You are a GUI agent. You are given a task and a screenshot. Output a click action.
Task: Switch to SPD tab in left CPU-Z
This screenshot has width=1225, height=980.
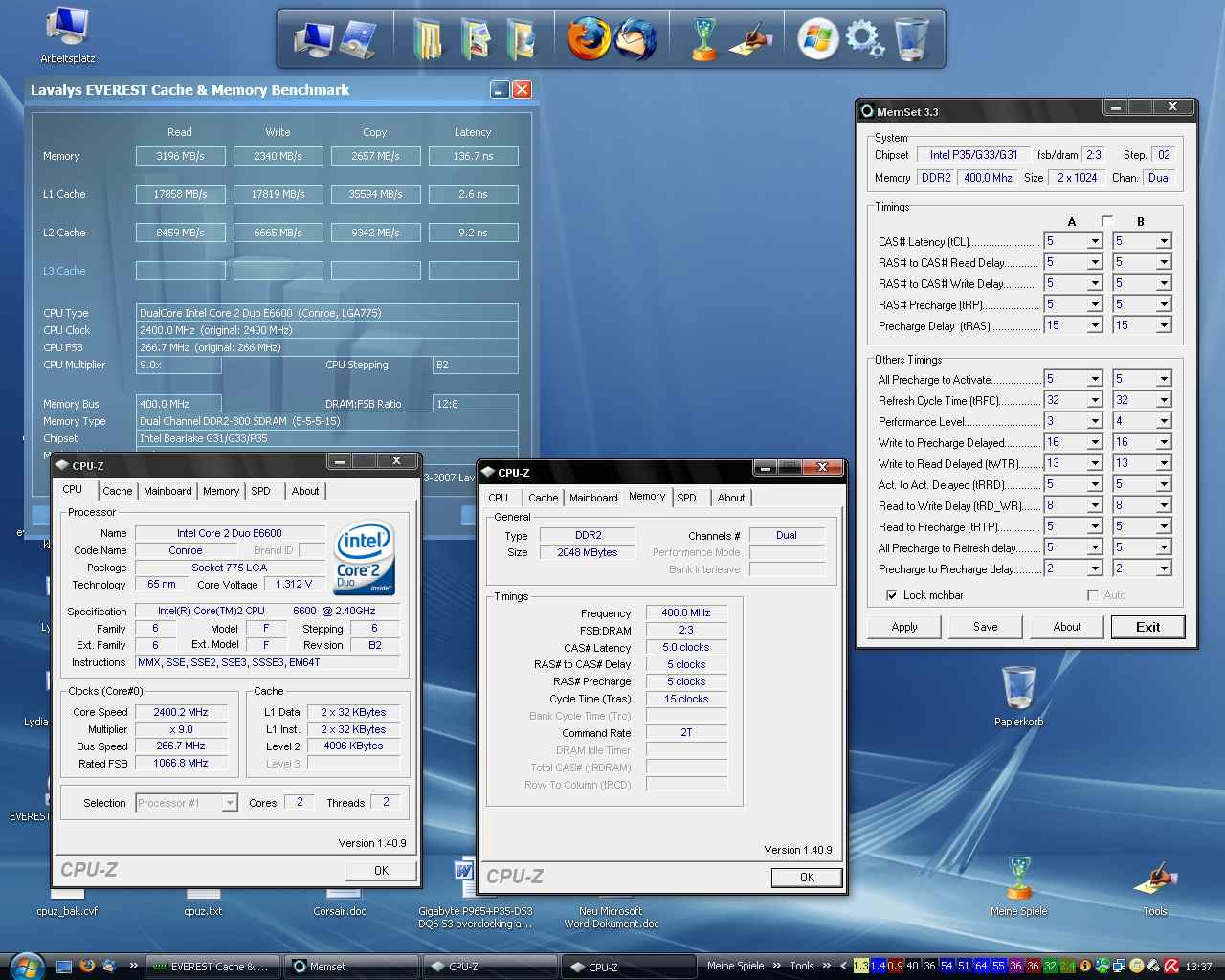click(x=261, y=491)
